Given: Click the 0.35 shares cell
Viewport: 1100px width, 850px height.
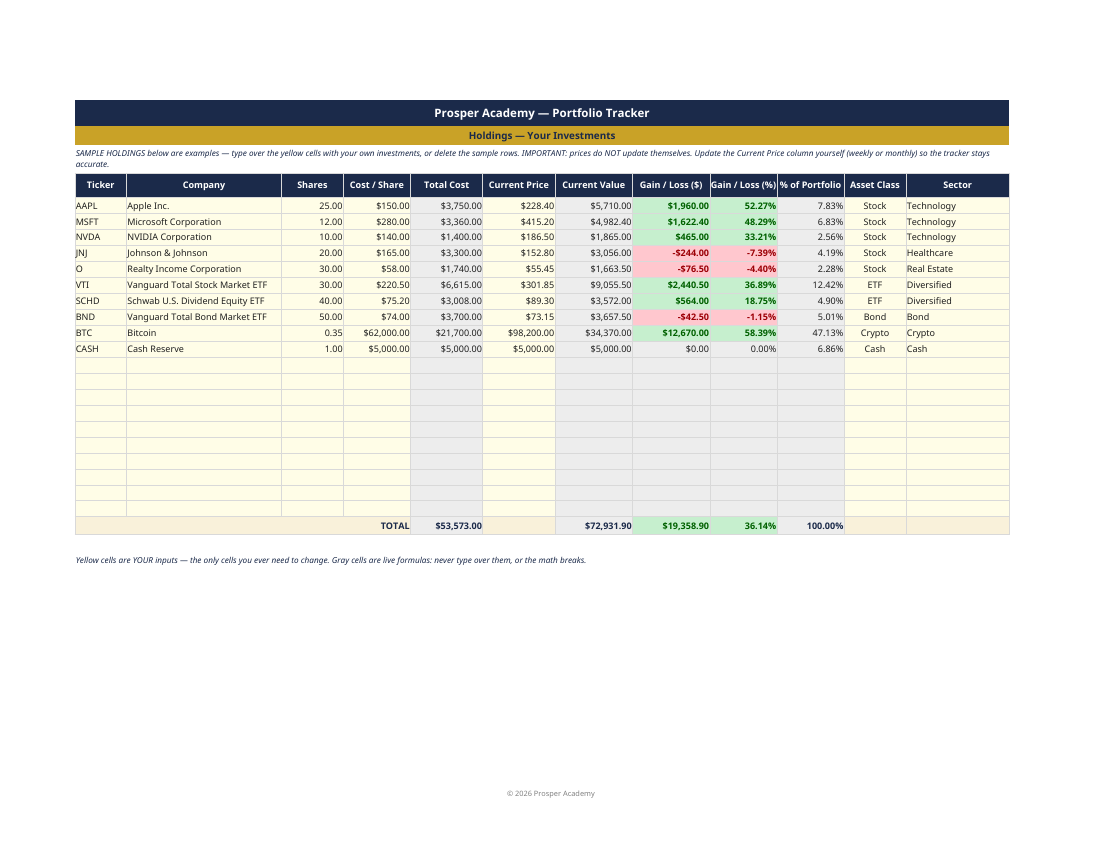Looking at the screenshot, I should tap(312, 333).
